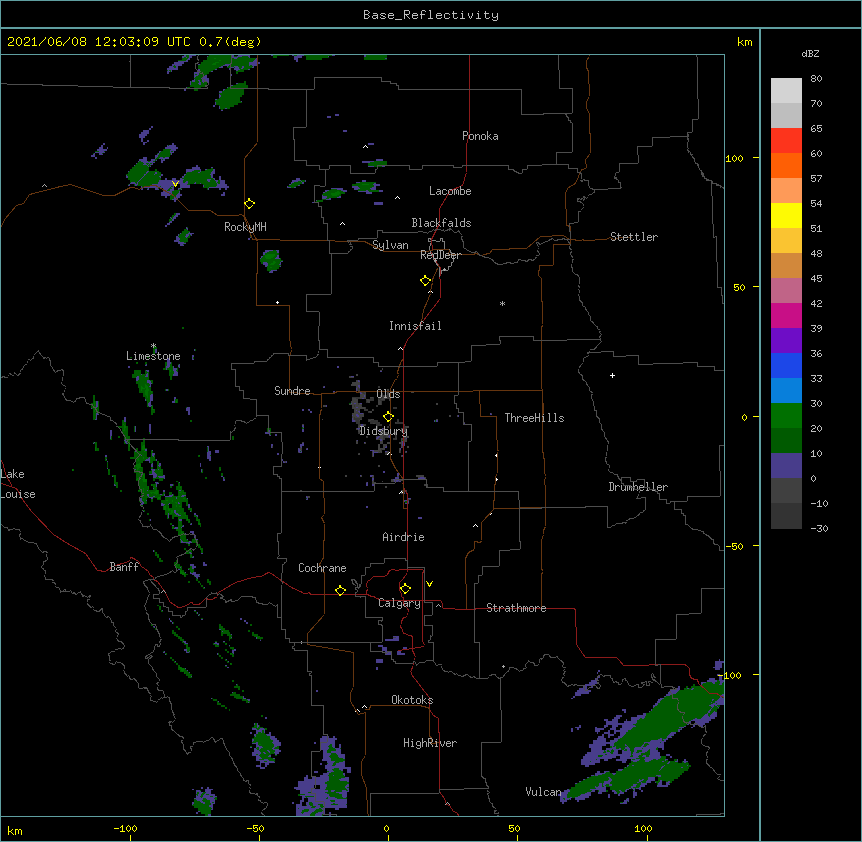Click the purple 10 dBZ legend swatch
Image resolution: width=862 pixels, height=842 pixels.
point(786,466)
